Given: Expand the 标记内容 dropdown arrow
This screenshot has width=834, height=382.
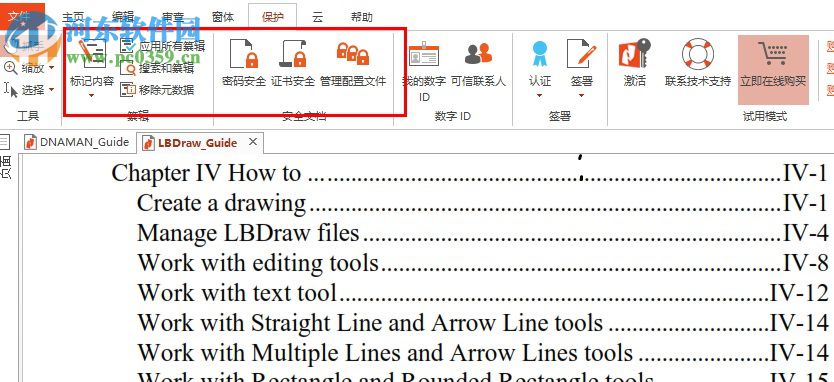Looking at the screenshot, I should pyautogui.click(x=91, y=96).
